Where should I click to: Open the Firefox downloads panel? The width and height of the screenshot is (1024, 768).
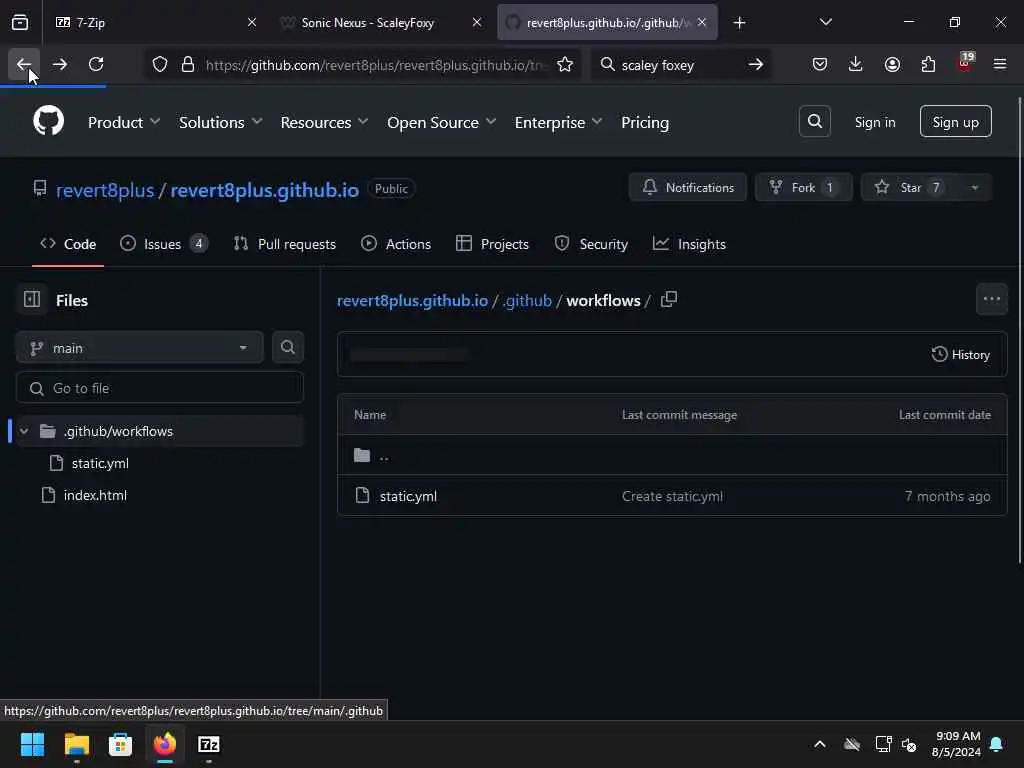[856, 64]
